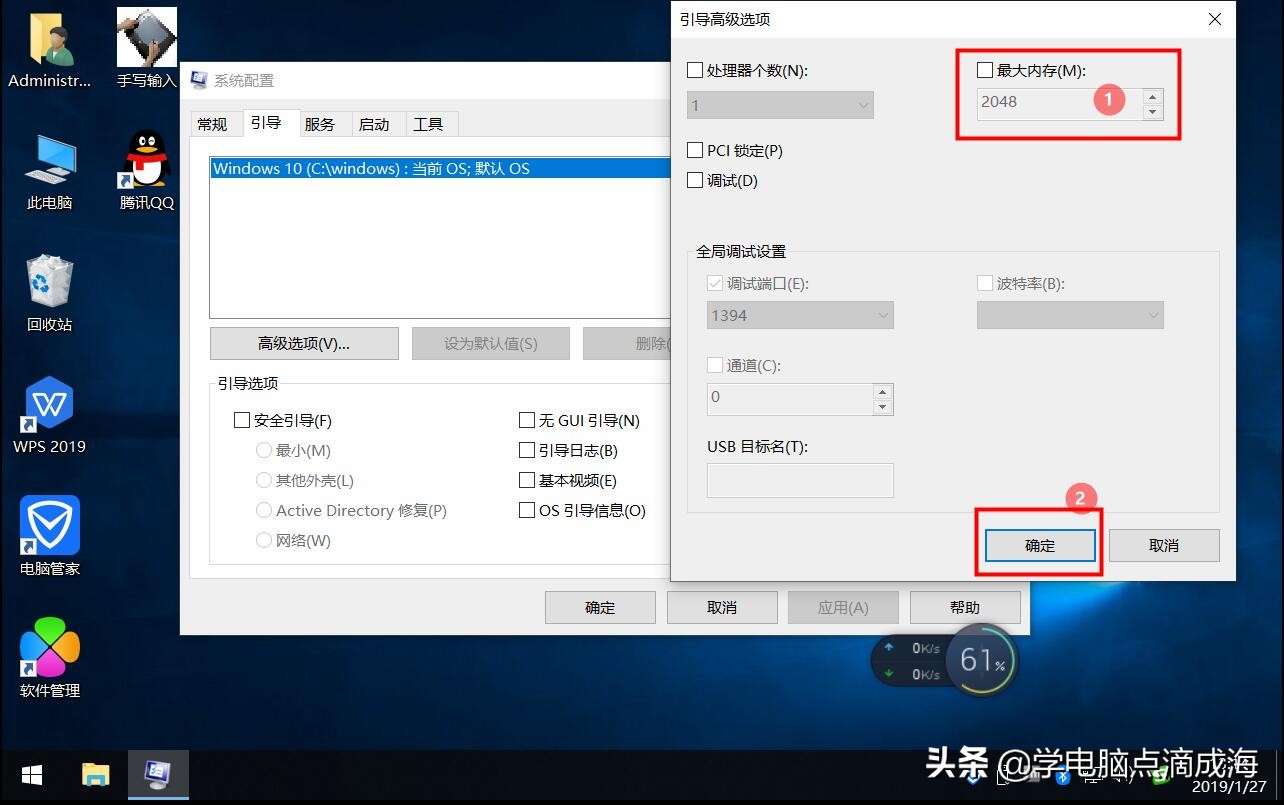Viewport: 1284px width, 805px height.
Task: Switch to the 服务 tab
Action: tap(321, 123)
